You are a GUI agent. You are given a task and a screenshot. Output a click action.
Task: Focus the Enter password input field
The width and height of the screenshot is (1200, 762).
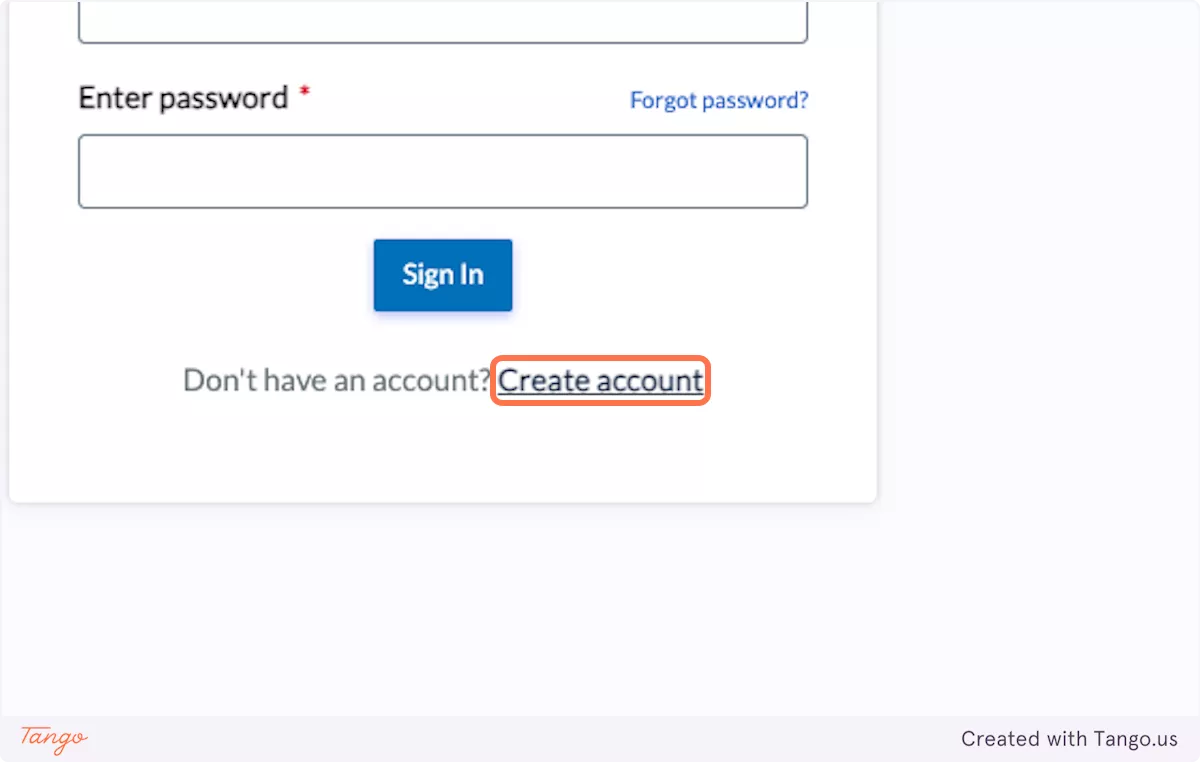443,172
